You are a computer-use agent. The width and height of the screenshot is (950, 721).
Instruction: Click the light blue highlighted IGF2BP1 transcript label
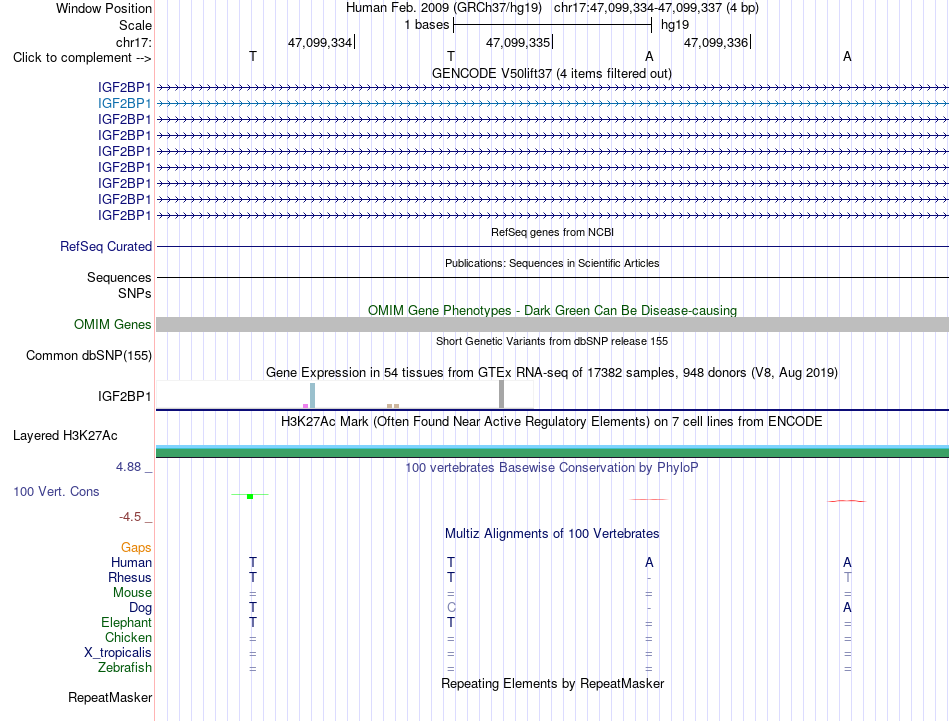pyautogui.click(x=124, y=104)
